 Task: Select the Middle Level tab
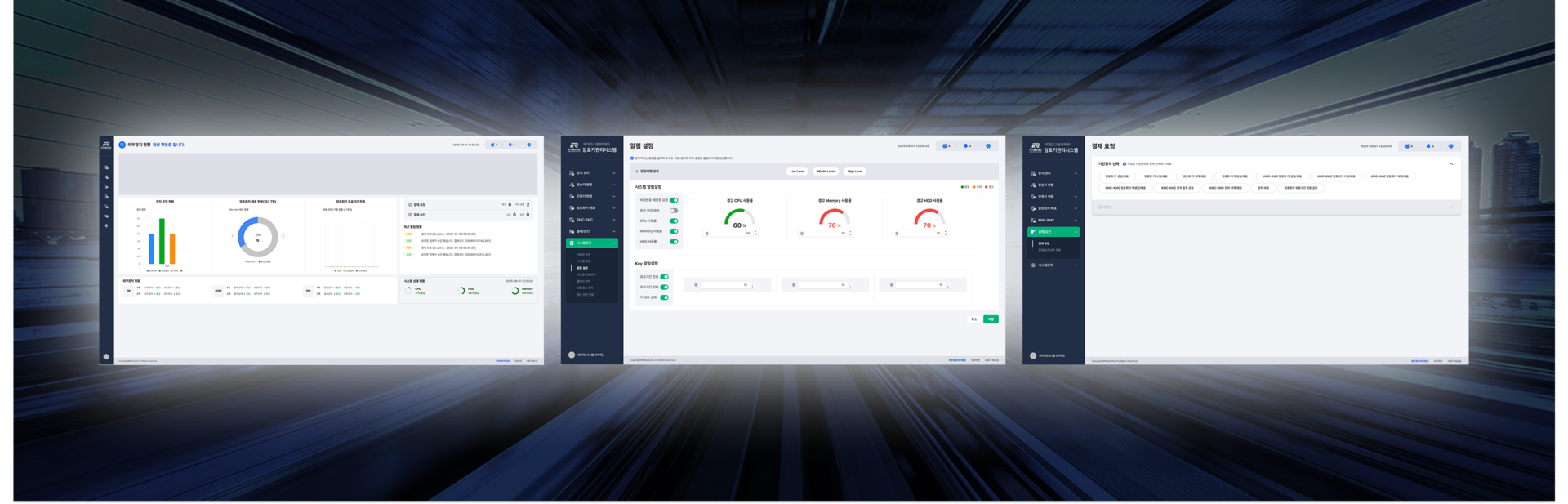point(826,172)
